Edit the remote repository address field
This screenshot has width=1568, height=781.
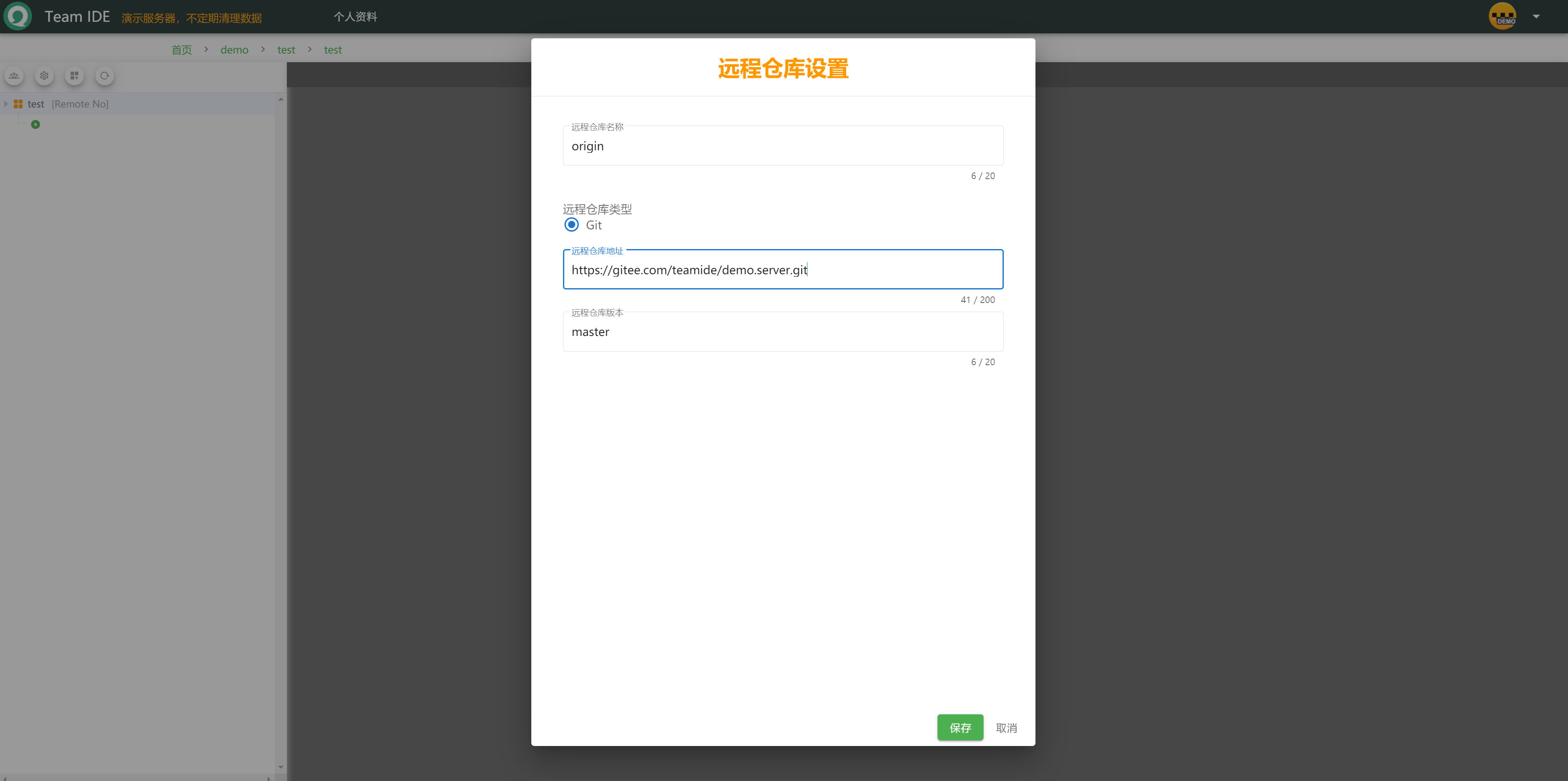783,270
